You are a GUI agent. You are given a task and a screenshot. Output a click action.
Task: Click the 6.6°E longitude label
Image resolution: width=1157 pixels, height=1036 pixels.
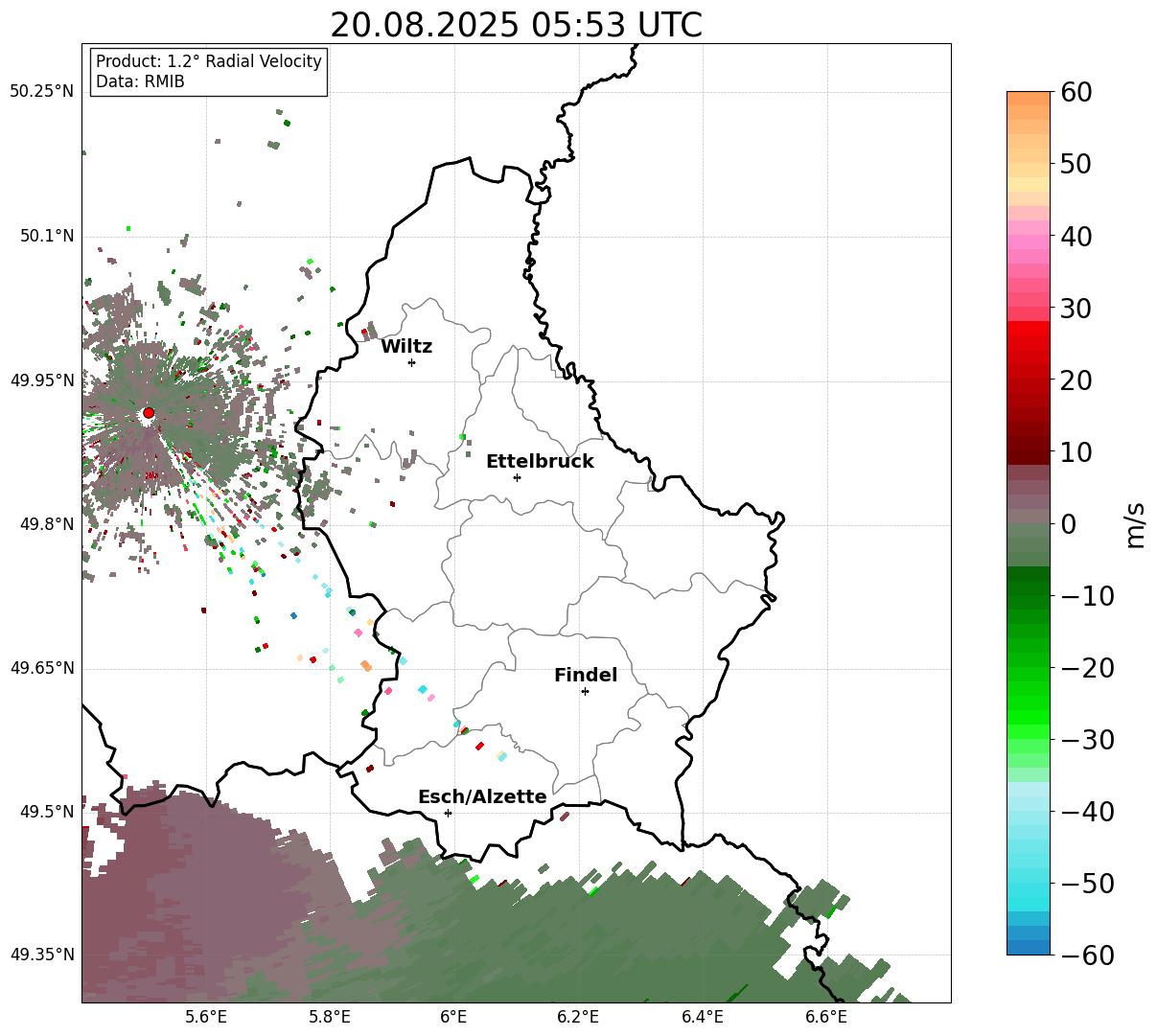click(x=826, y=1018)
